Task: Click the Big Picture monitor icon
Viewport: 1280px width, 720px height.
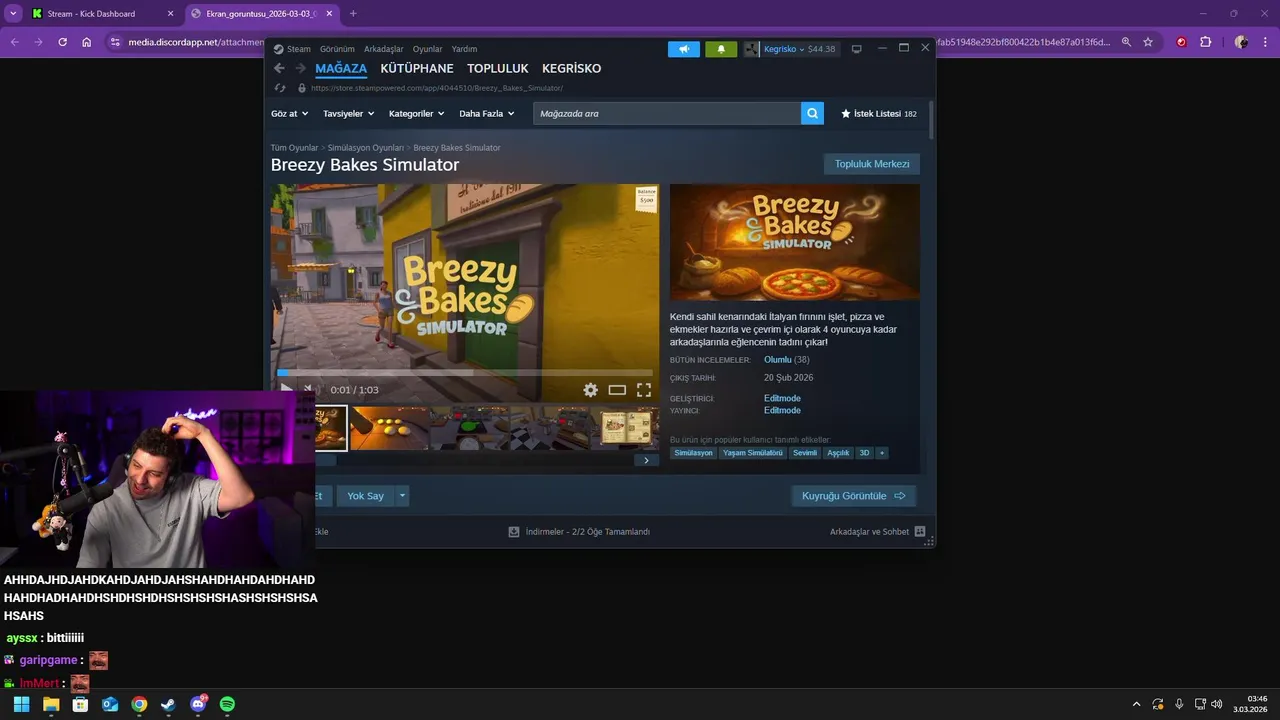Action: (x=856, y=49)
